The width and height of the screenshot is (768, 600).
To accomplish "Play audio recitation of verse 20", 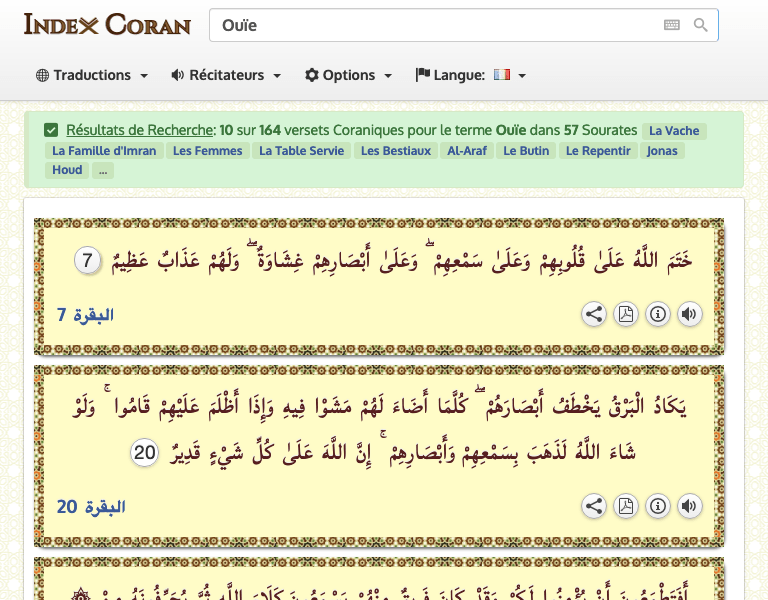I will [x=689, y=506].
